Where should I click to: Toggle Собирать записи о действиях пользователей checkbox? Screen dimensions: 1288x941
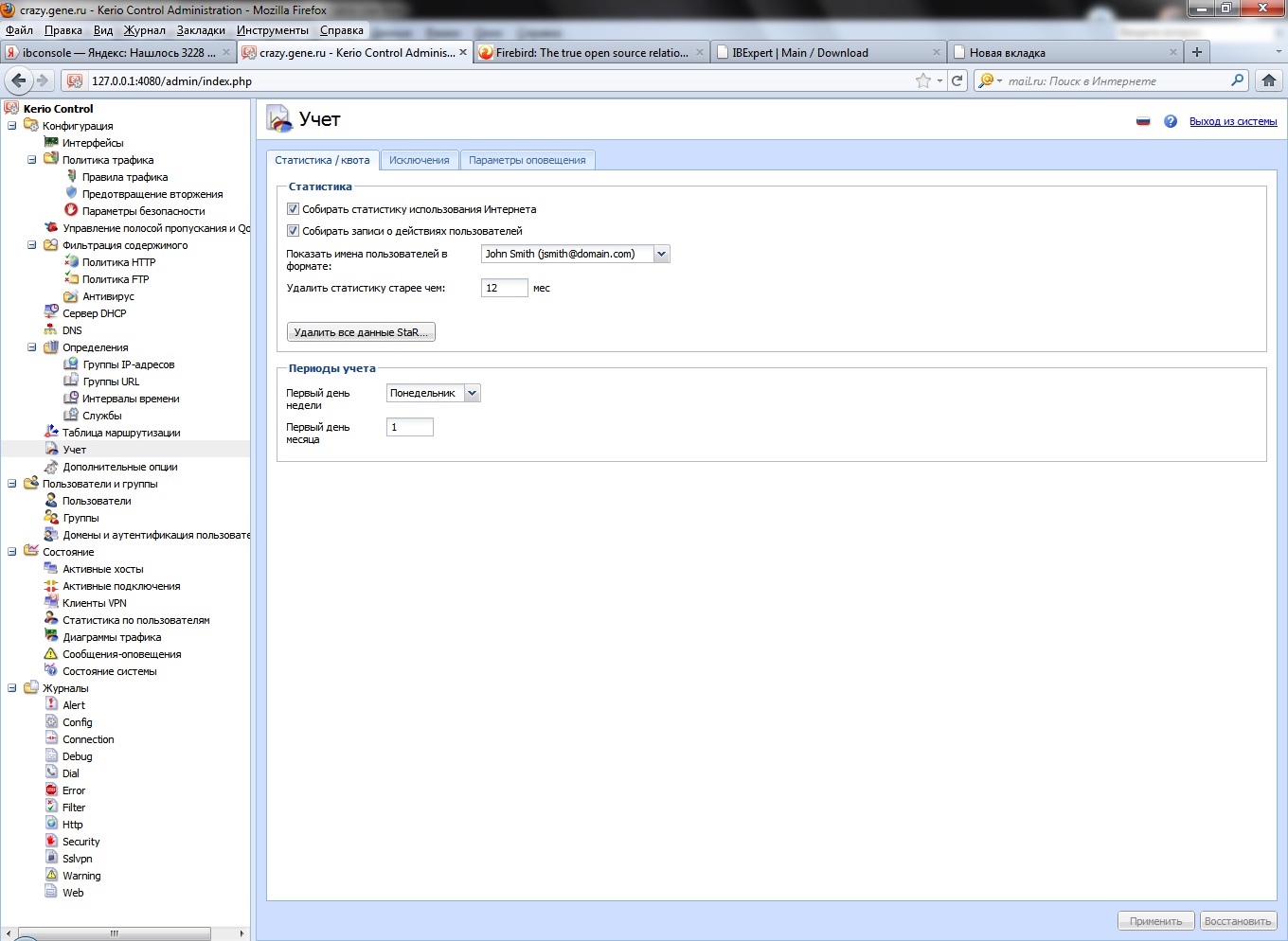click(x=293, y=231)
